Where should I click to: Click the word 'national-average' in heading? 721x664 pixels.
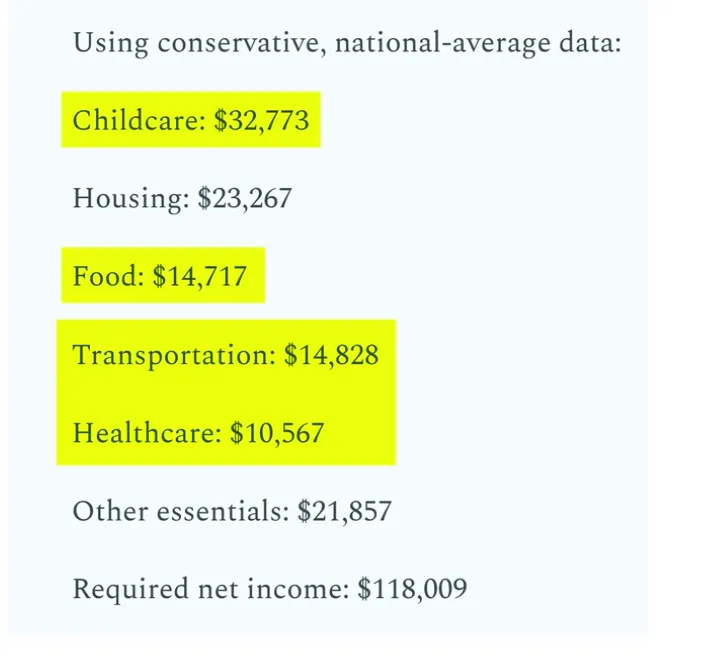[x=442, y=44]
